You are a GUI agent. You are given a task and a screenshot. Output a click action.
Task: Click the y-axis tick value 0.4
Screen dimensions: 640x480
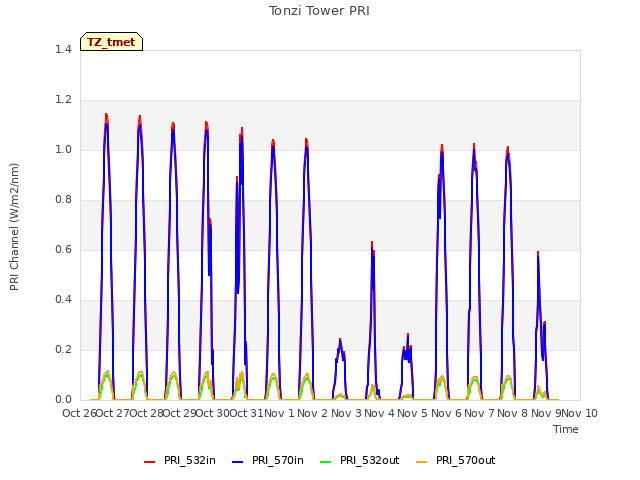[x=63, y=300]
